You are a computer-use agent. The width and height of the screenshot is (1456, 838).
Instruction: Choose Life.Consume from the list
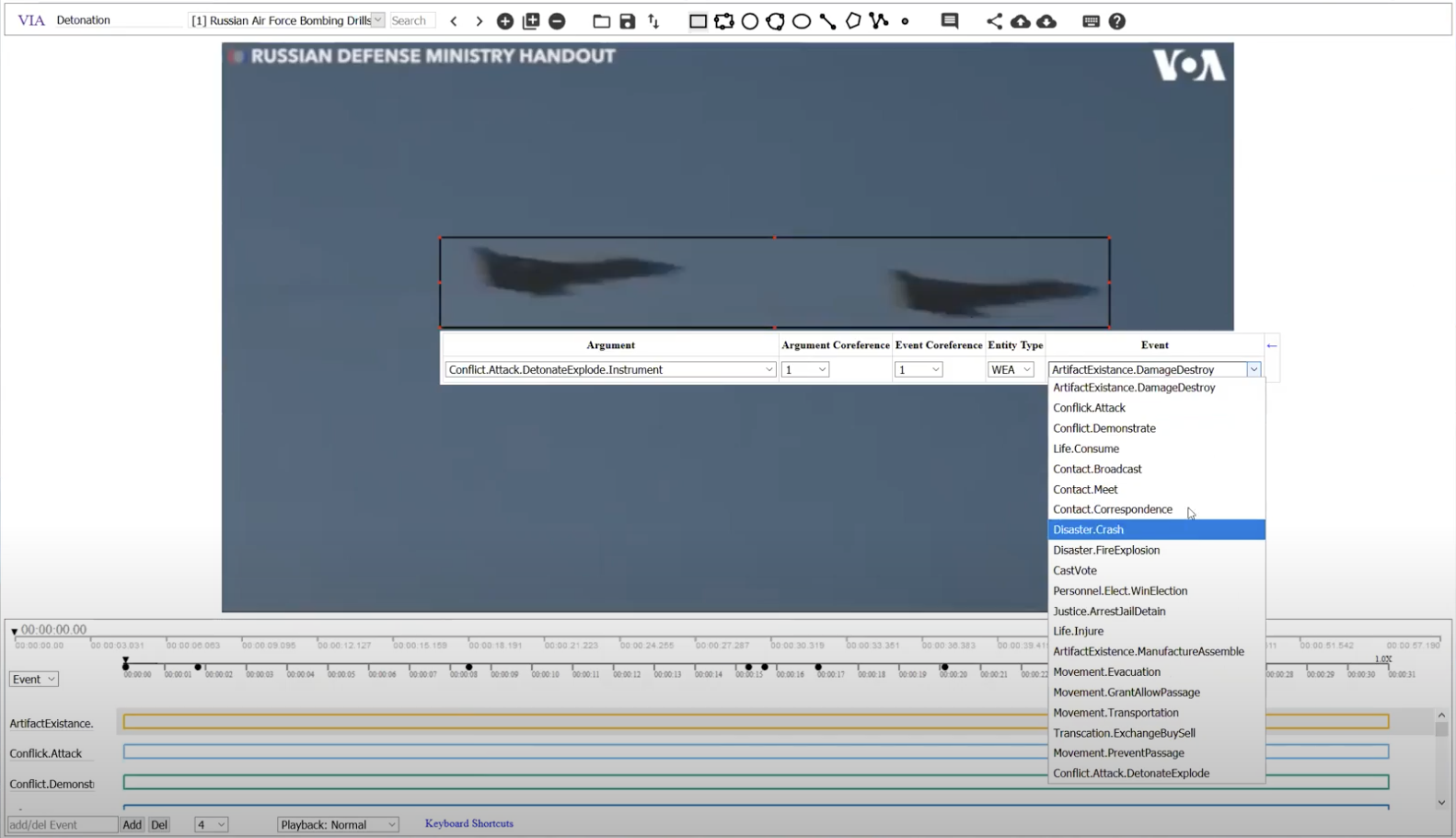point(1156,448)
